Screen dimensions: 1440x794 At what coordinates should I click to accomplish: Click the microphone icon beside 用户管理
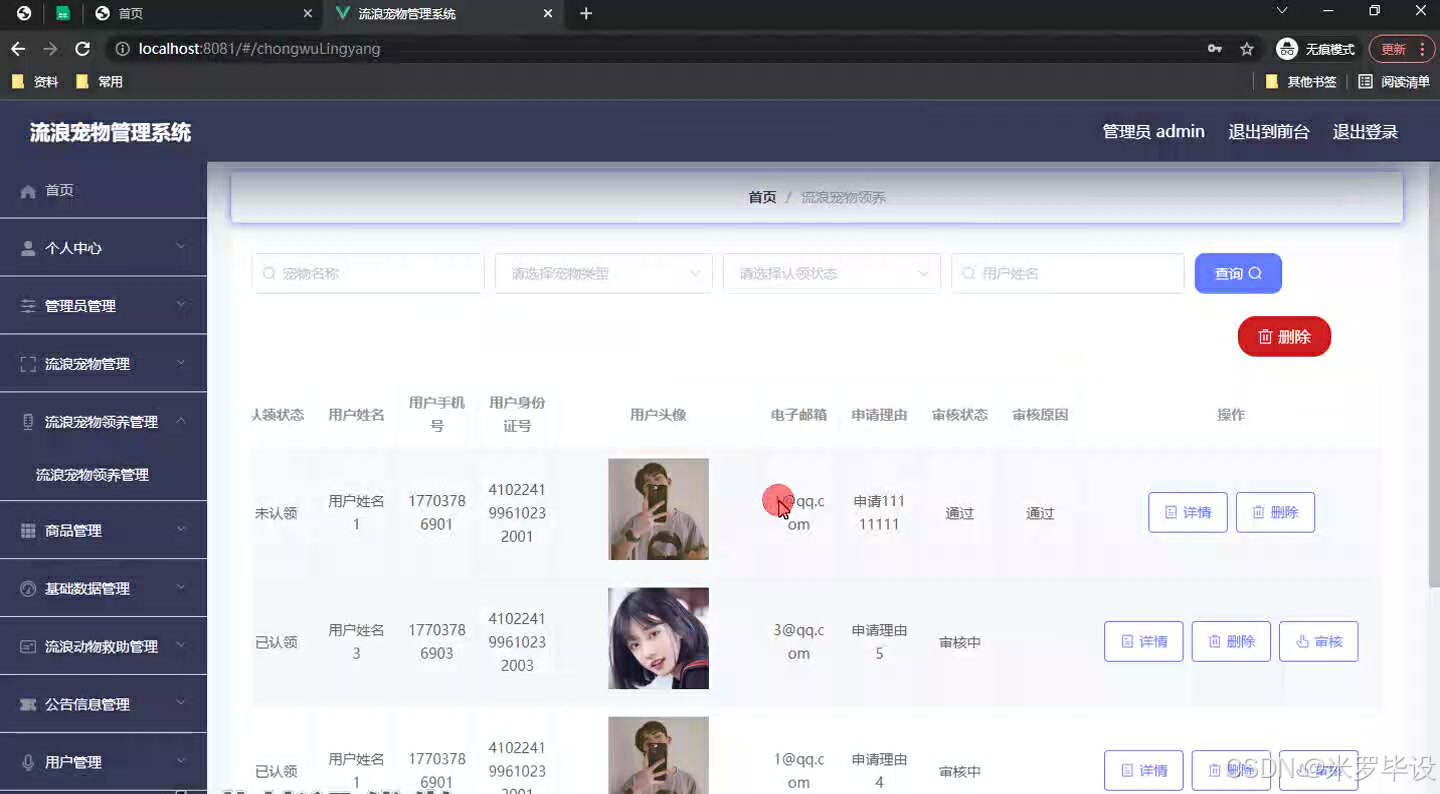[28, 762]
